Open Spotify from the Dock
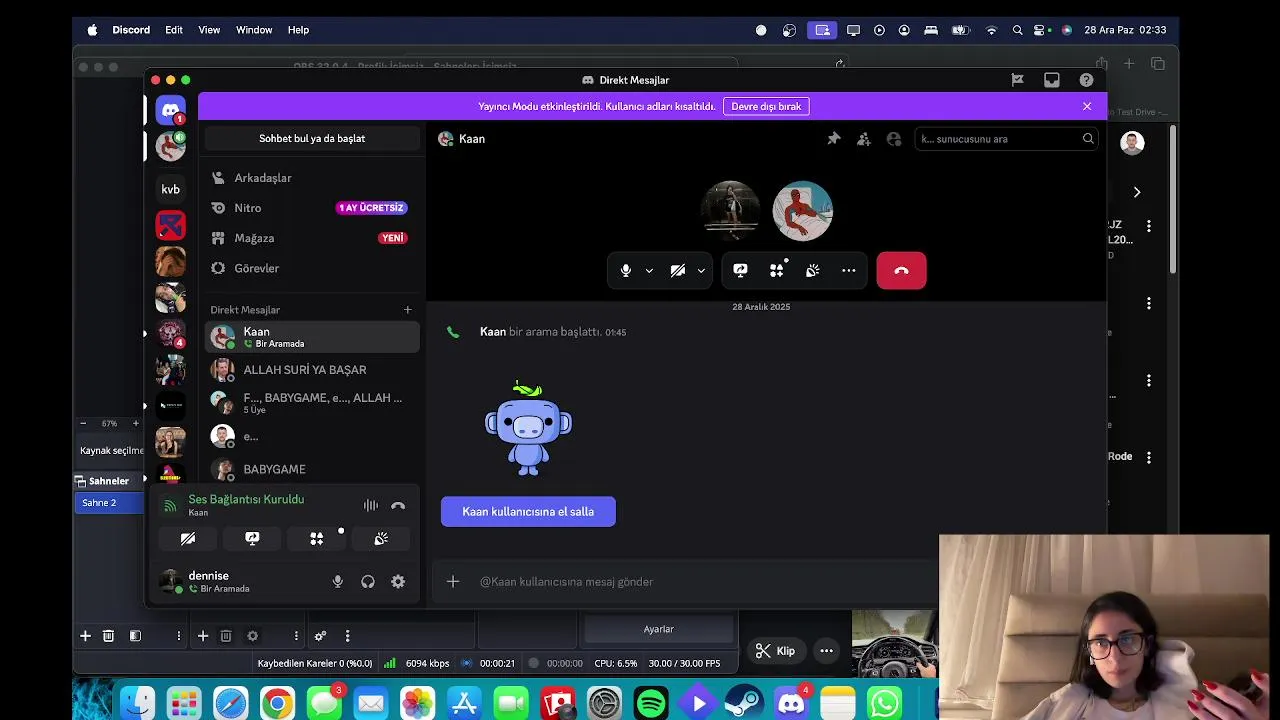 tap(651, 704)
